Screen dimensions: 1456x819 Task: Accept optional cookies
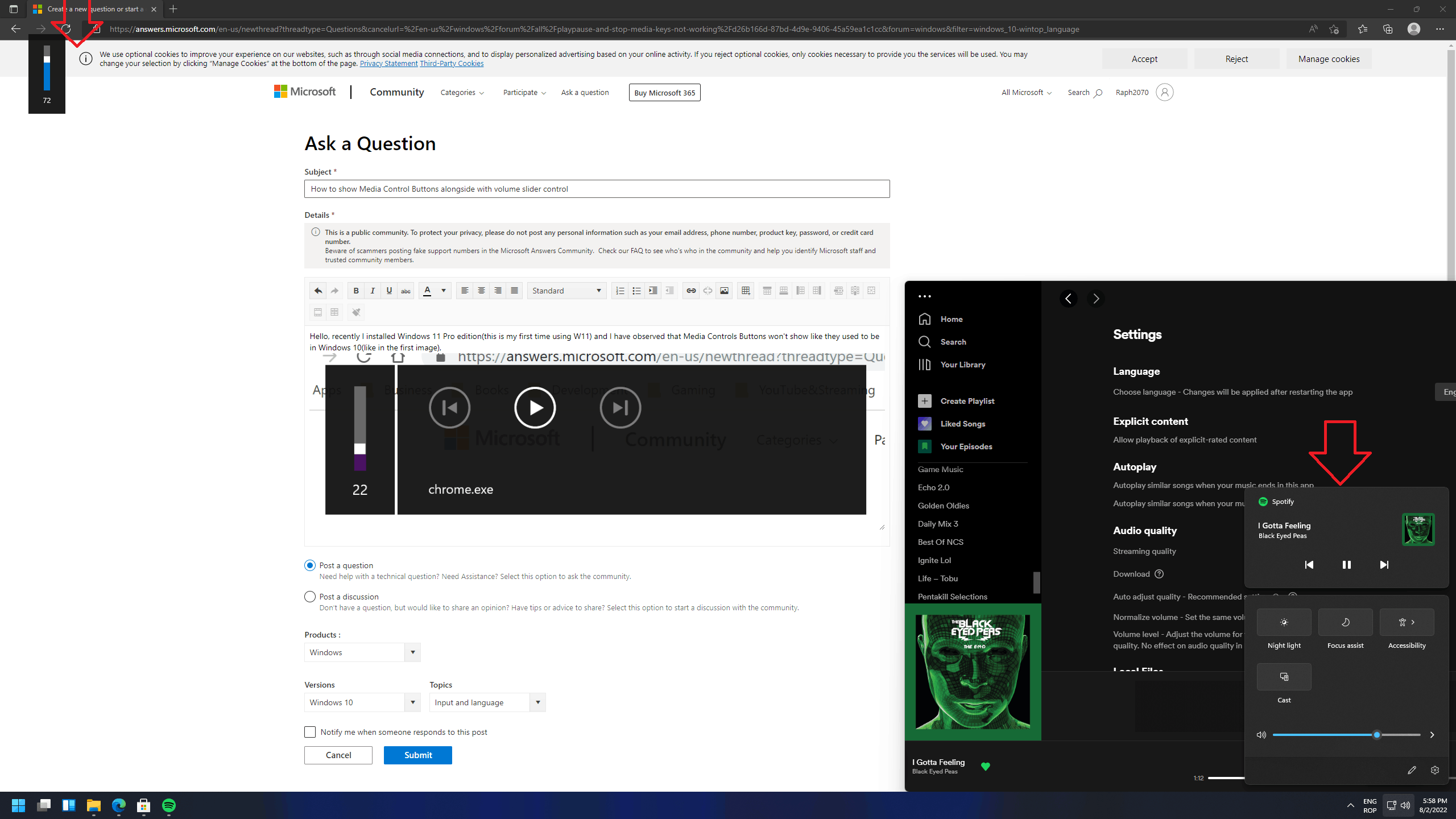[1144, 59]
